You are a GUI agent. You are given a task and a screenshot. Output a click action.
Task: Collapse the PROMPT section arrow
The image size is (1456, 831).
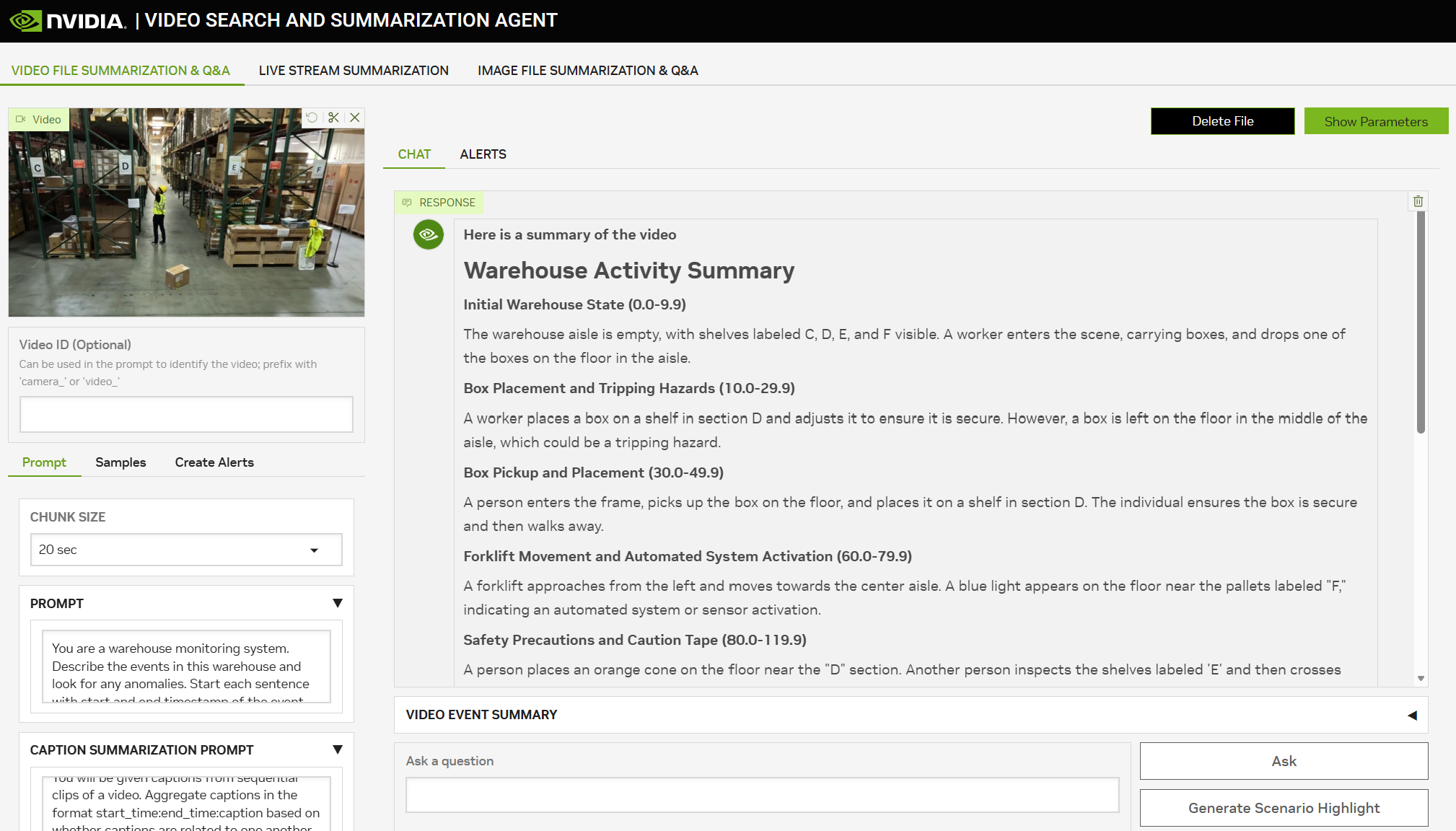(337, 603)
